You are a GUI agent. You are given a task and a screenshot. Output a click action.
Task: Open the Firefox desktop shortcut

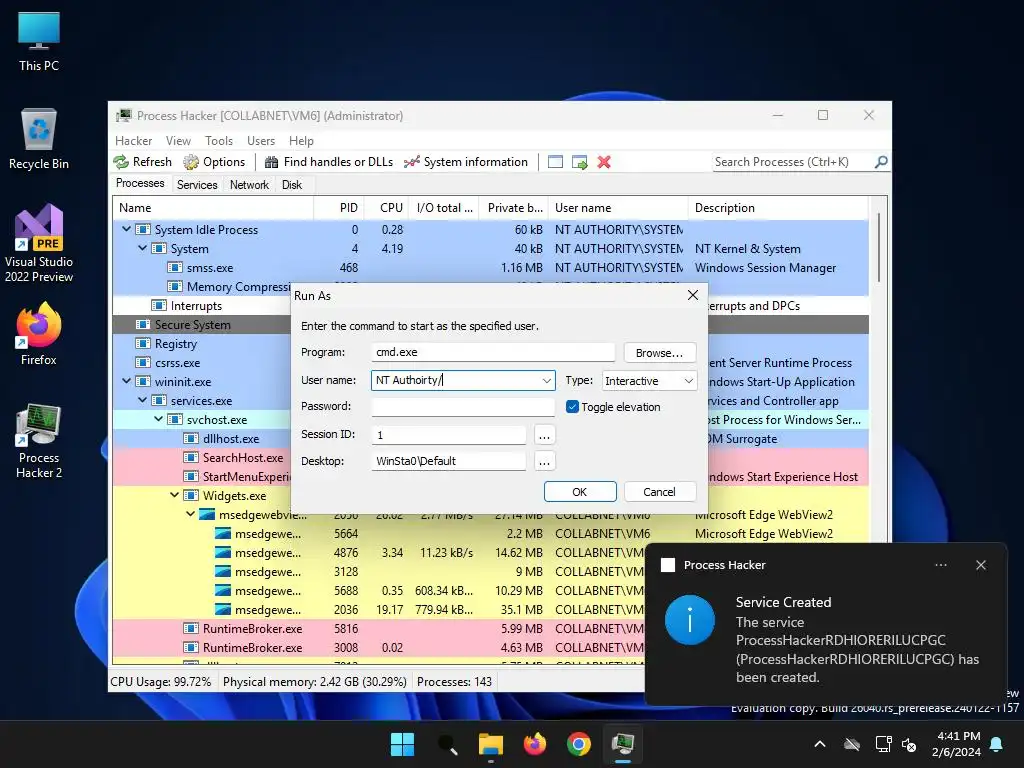point(39,334)
